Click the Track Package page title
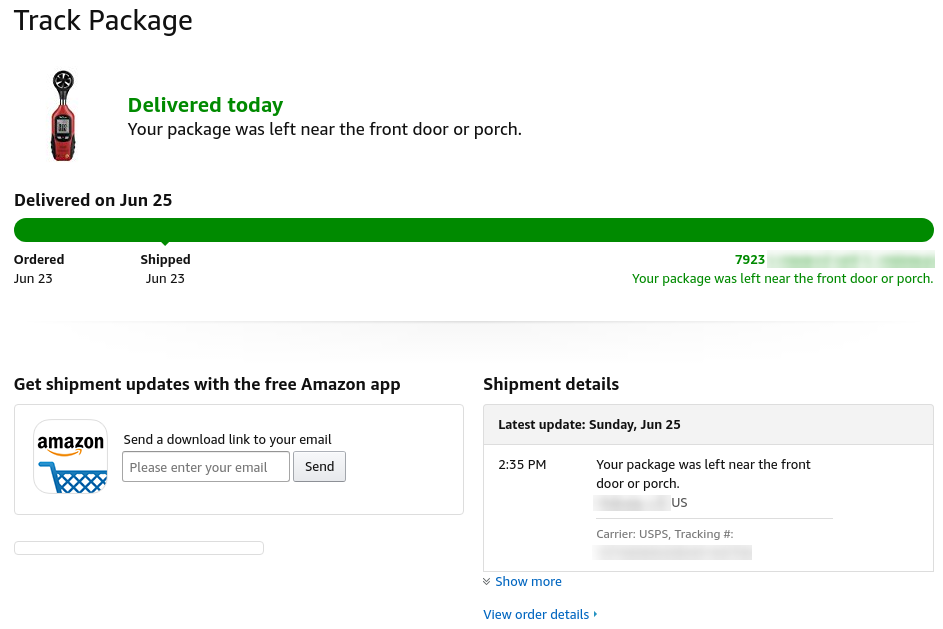 (x=102, y=20)
